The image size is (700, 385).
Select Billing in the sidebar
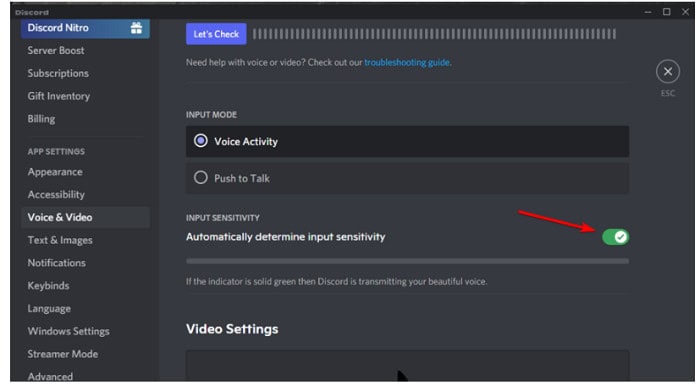pos(41,119)
